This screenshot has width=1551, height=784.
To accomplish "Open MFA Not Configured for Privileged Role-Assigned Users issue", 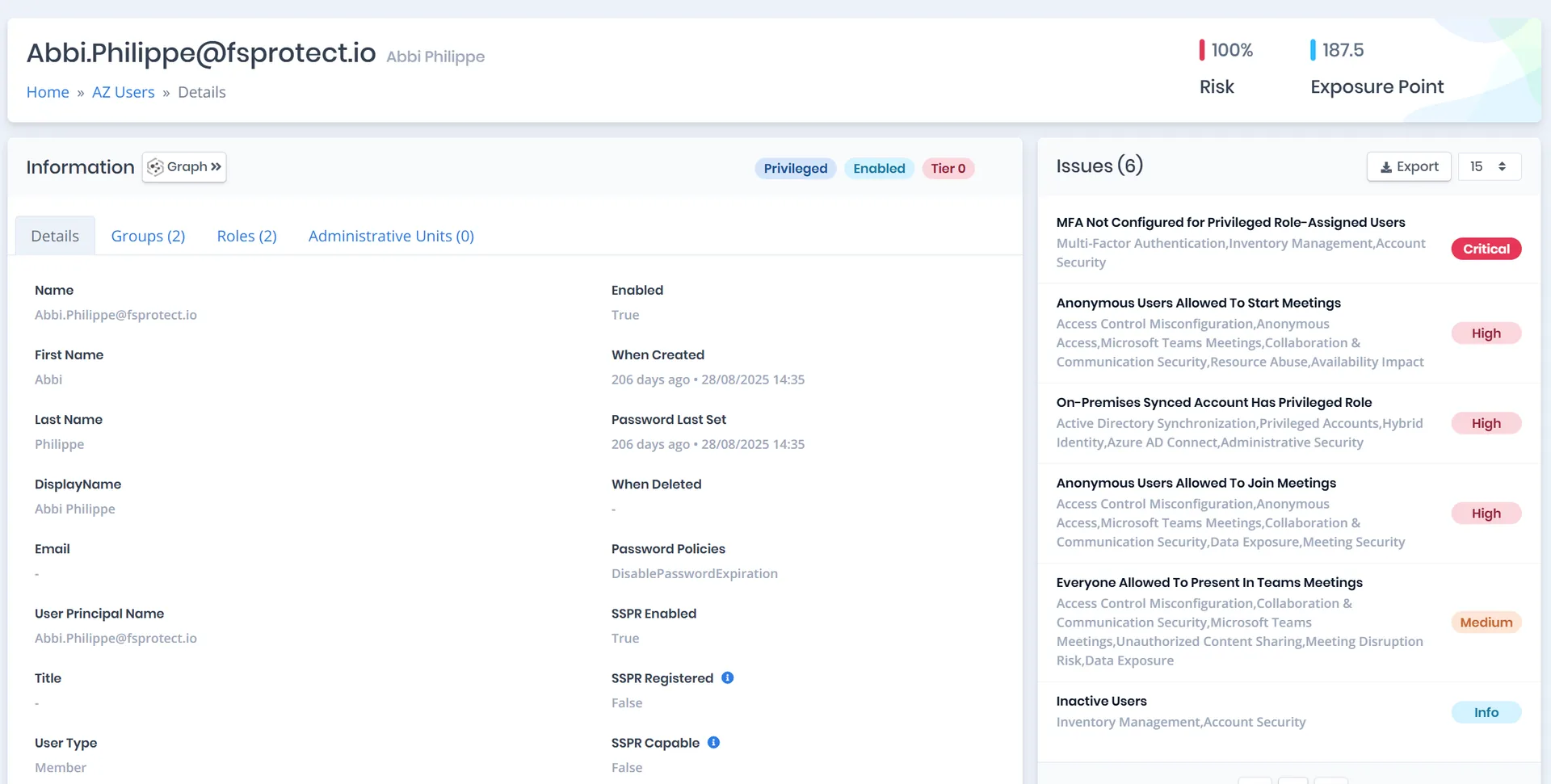I will (x=1230, y=222).
